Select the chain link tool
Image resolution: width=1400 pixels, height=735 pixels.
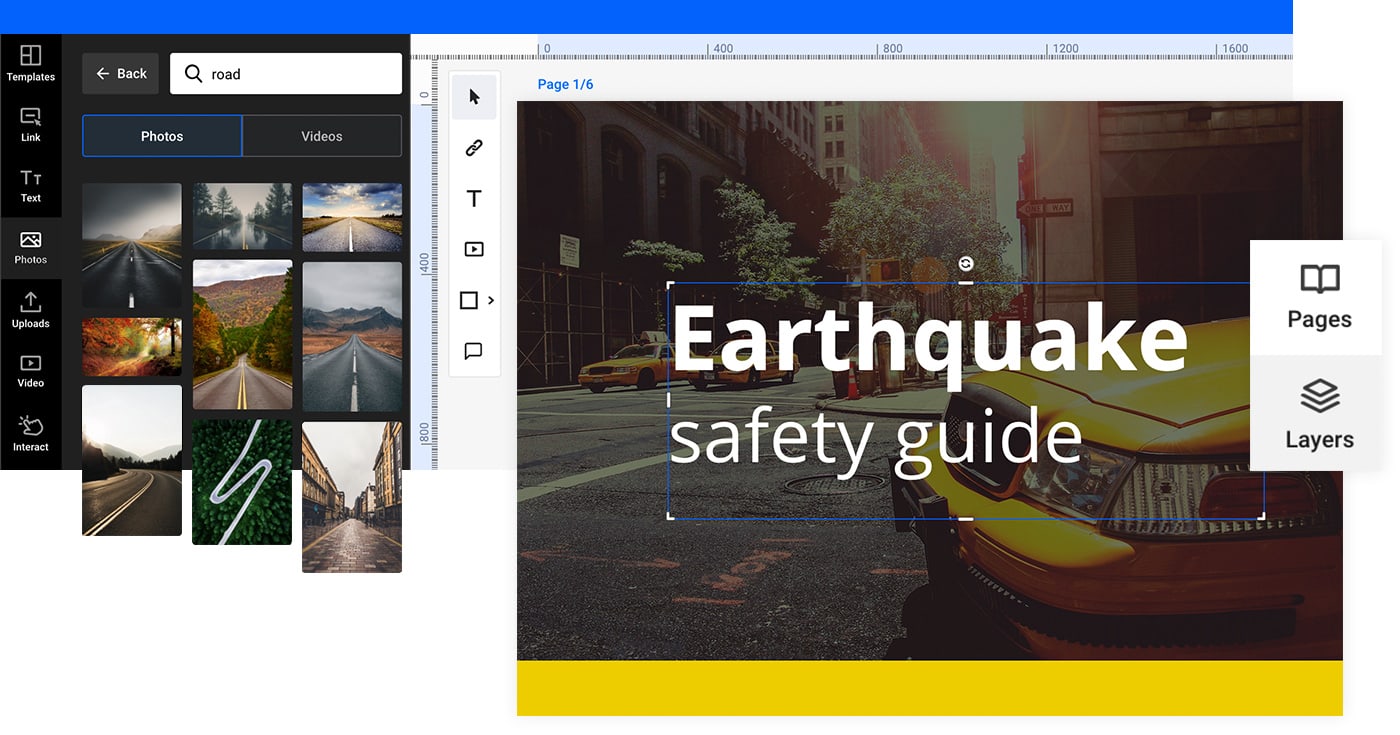click(474, 148)
